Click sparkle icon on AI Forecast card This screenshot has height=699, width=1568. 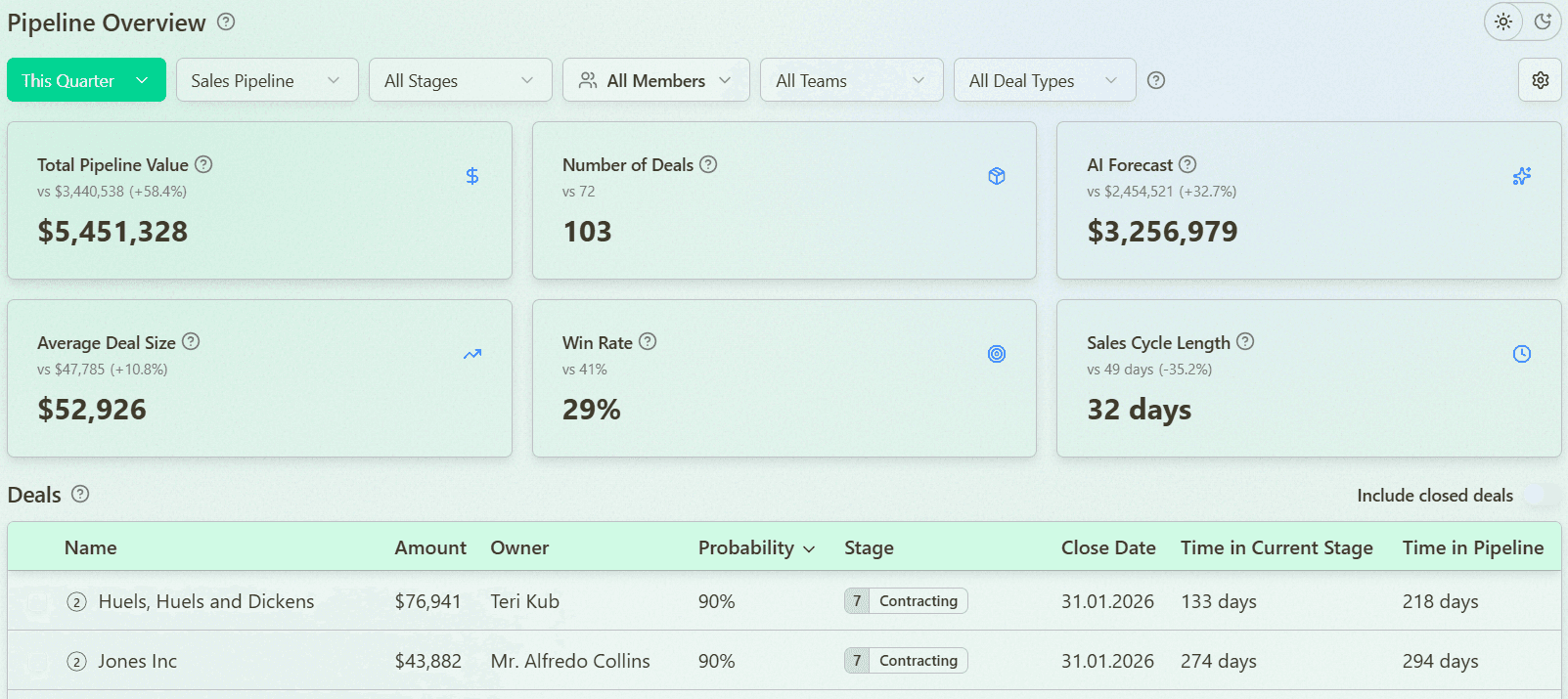coord(1522,176)
